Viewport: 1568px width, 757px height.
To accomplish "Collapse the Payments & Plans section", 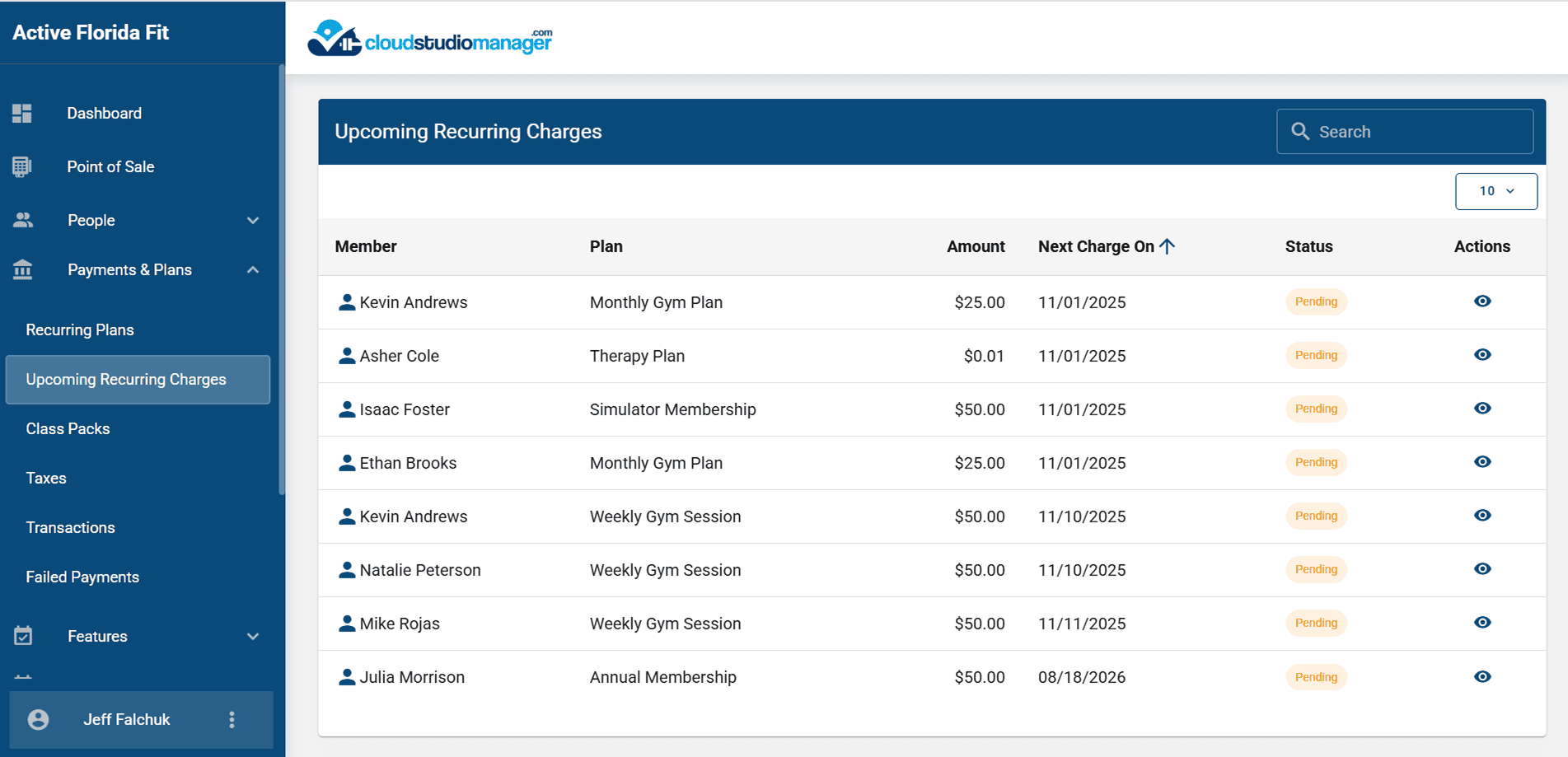I will (253, 269).
